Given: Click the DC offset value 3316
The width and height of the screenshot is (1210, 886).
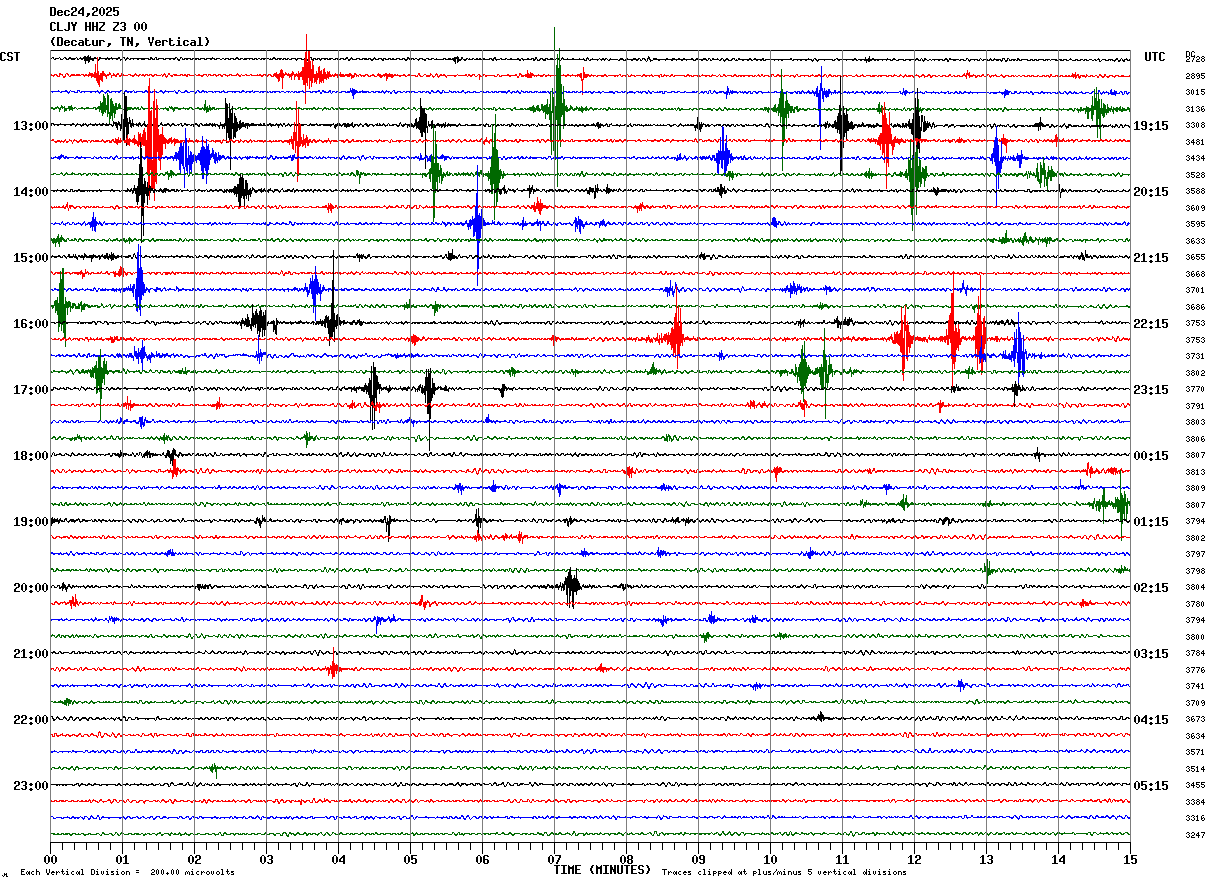Looking at the screenshot, I should coord(1195,818).
